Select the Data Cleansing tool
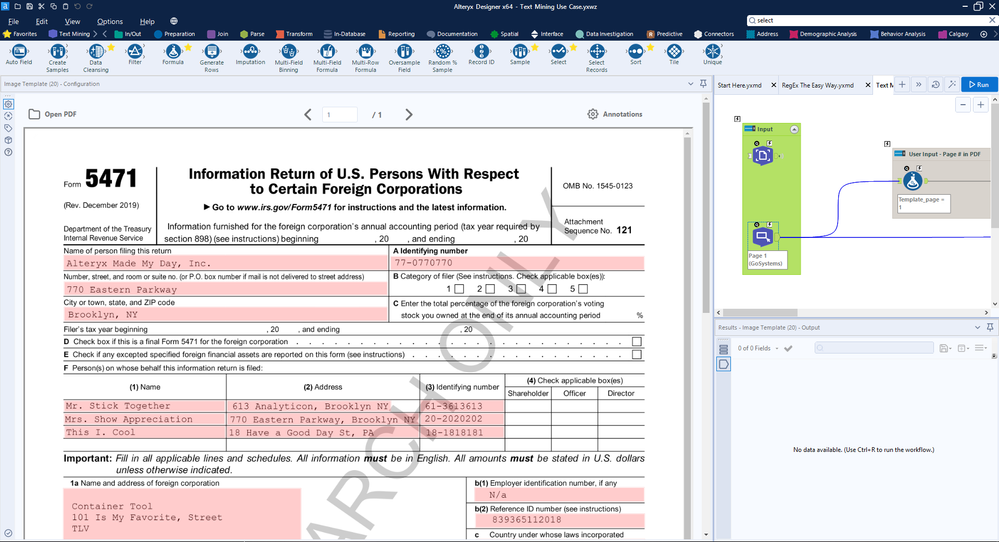999x542 pixels. point(96,58)
